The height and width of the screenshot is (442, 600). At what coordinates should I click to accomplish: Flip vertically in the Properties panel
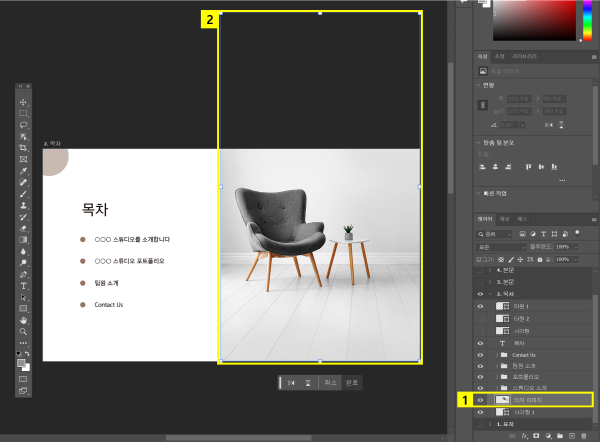pyautogui.click(x=561, y=125)
